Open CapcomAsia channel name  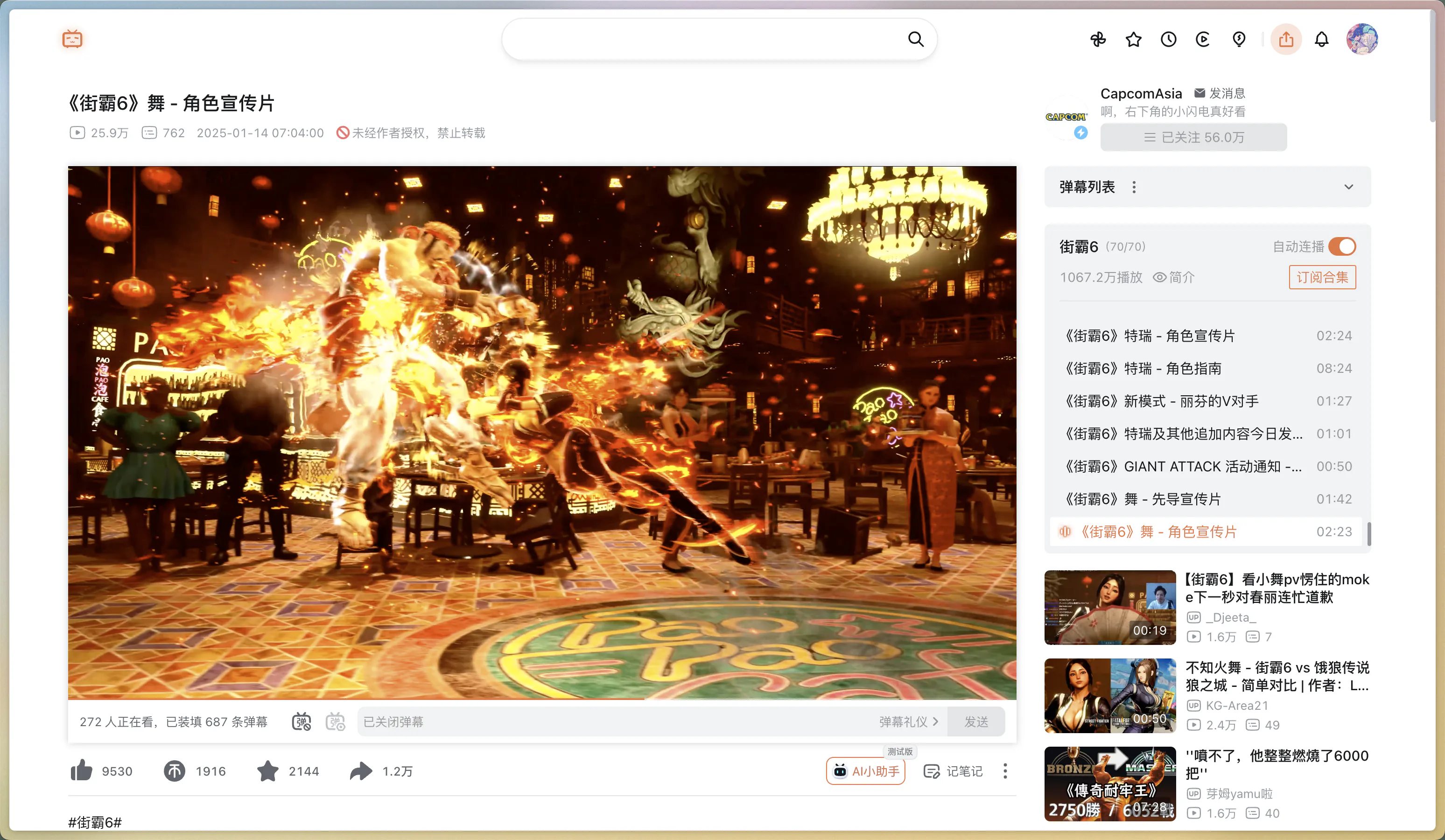(1141, 93)
